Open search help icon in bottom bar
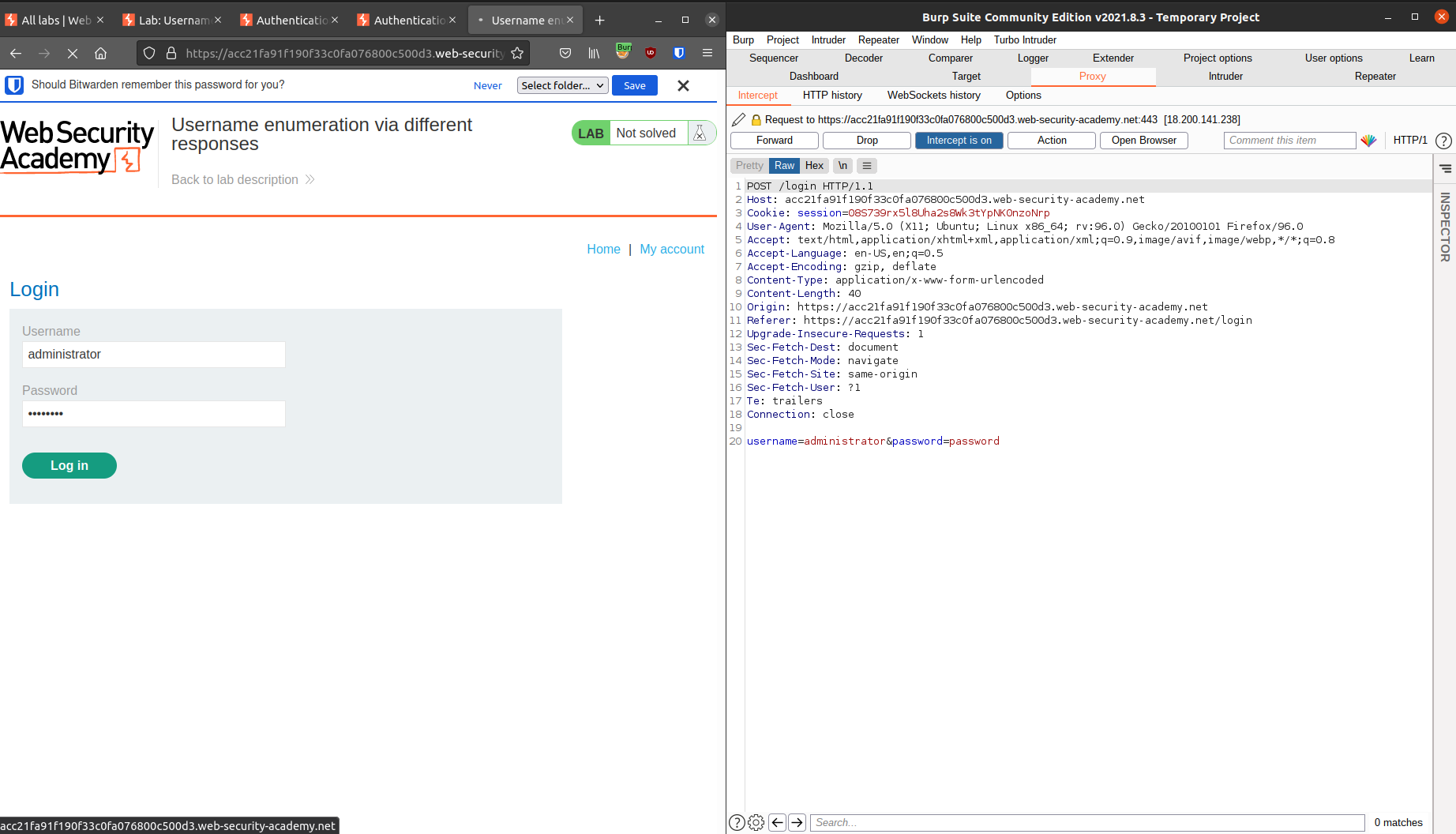 coord(736,822)
